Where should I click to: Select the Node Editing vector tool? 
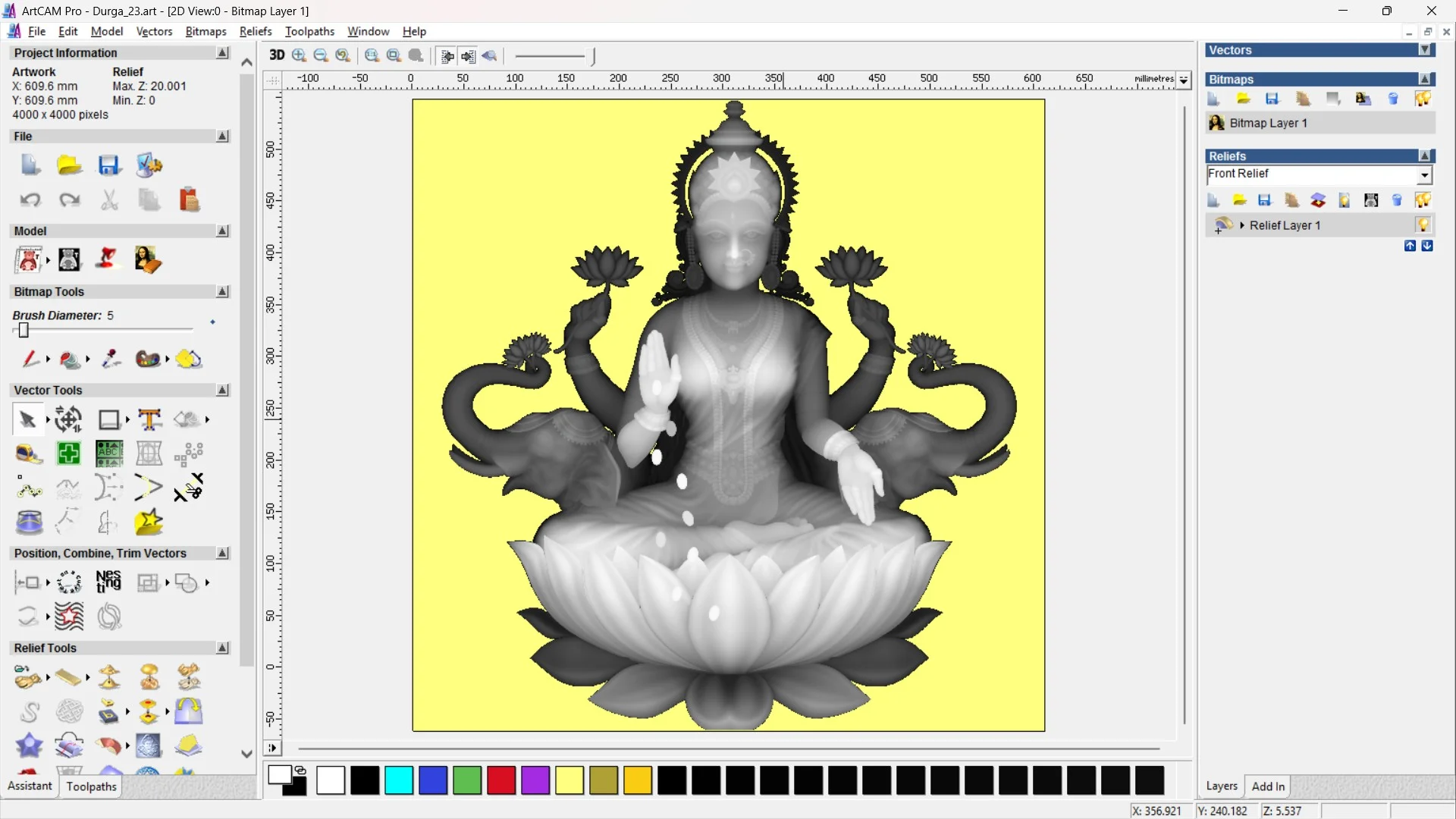click(x=29, y=489)
